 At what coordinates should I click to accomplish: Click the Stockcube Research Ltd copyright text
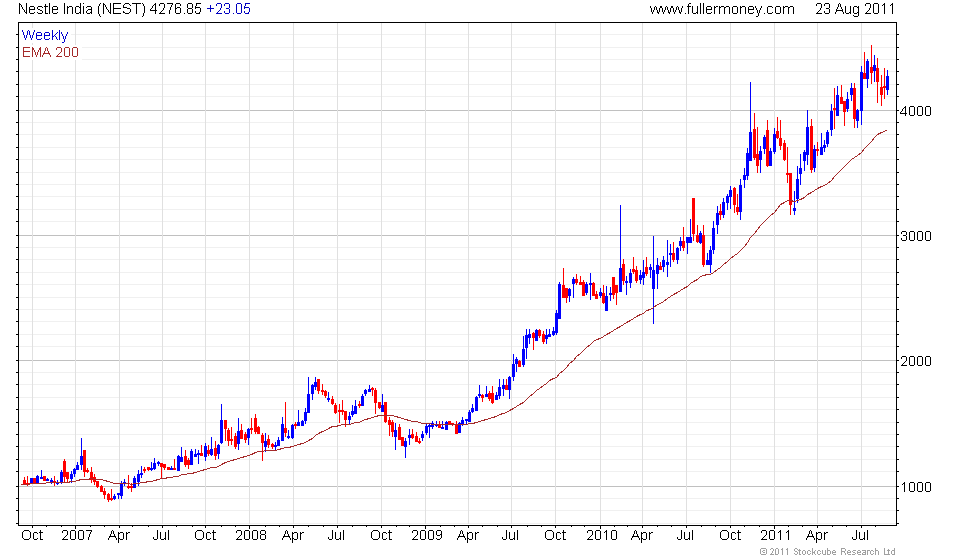[x=828, y=552]
